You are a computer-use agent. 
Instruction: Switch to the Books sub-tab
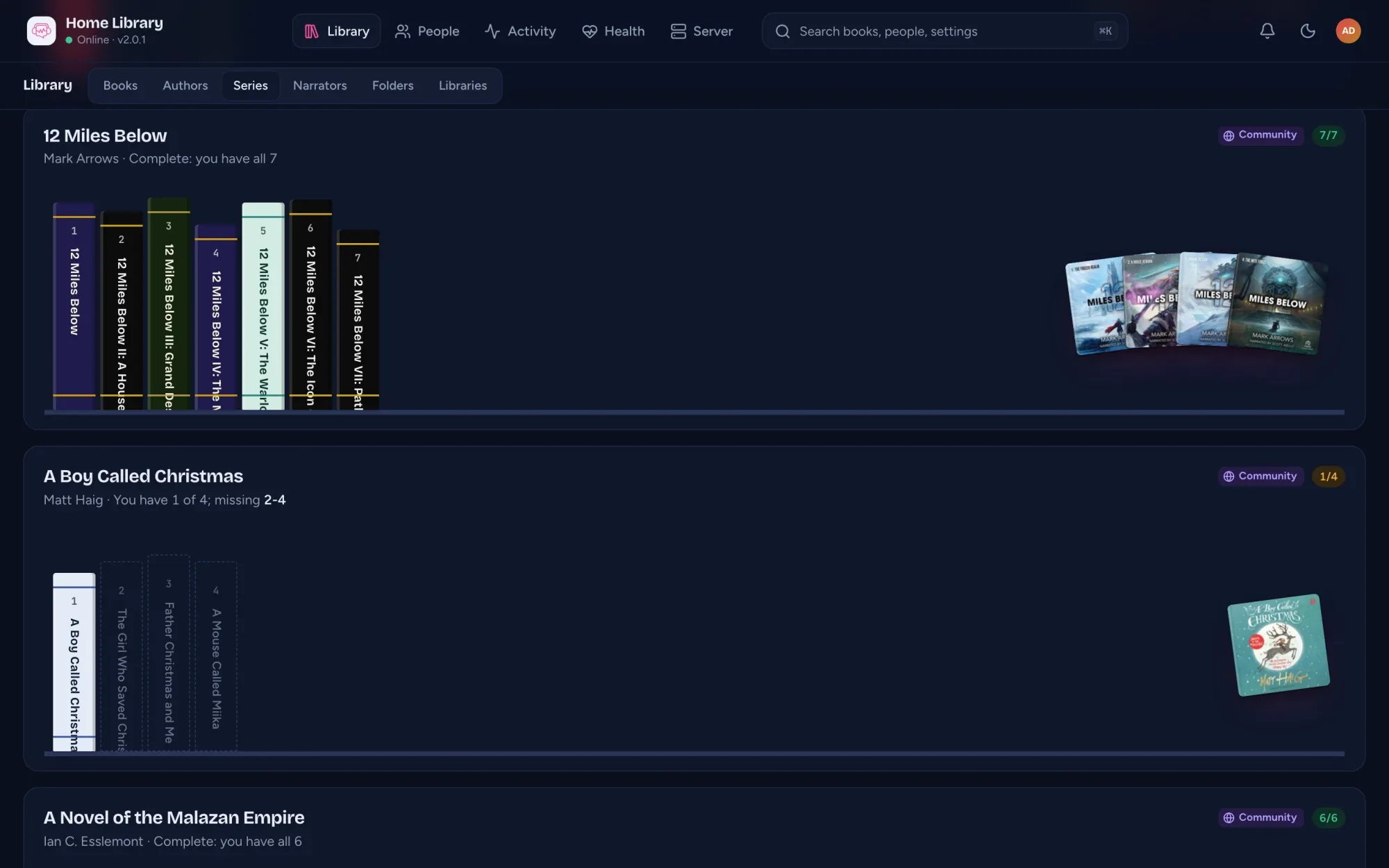coord(120,85)
